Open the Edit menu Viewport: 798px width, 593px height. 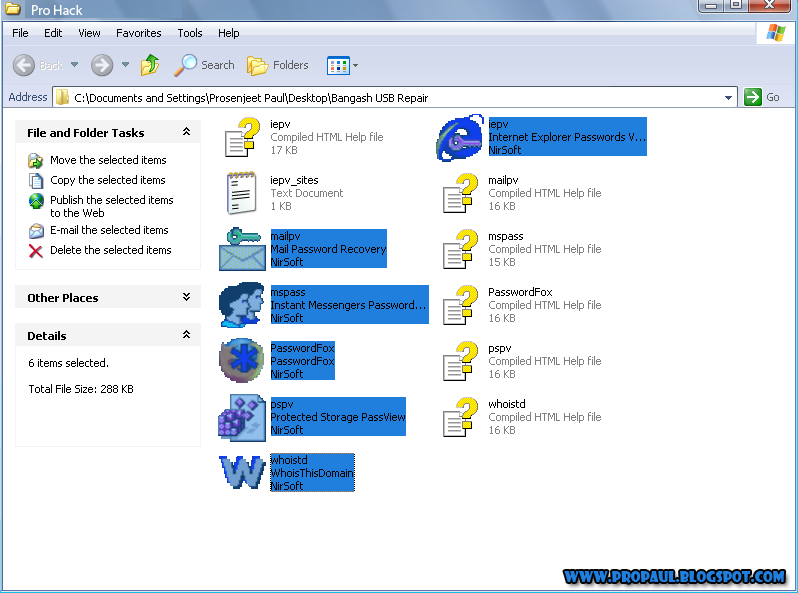[x=53, y=33]
